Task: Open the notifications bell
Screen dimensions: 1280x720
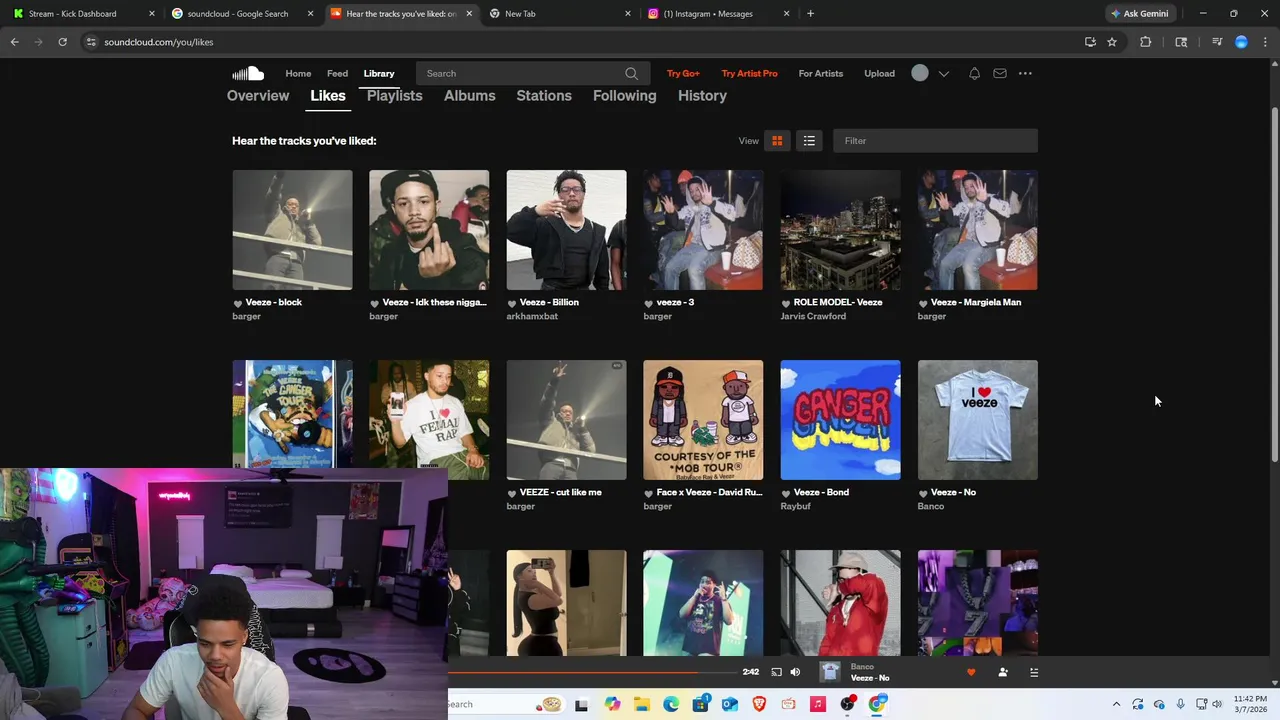Action: point(974,73)
